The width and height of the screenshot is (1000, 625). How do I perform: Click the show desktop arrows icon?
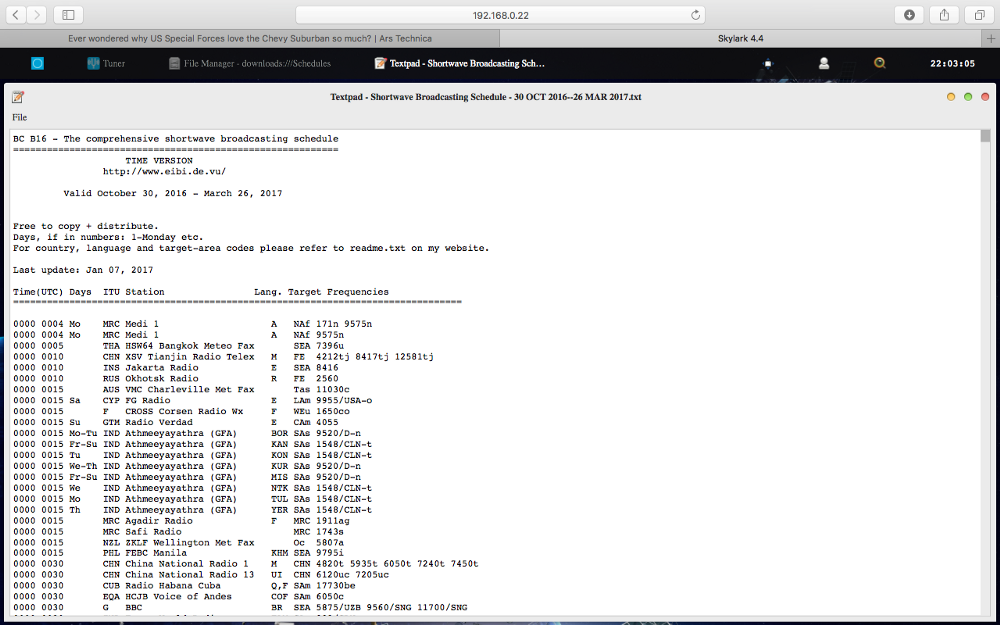[768, 63]
